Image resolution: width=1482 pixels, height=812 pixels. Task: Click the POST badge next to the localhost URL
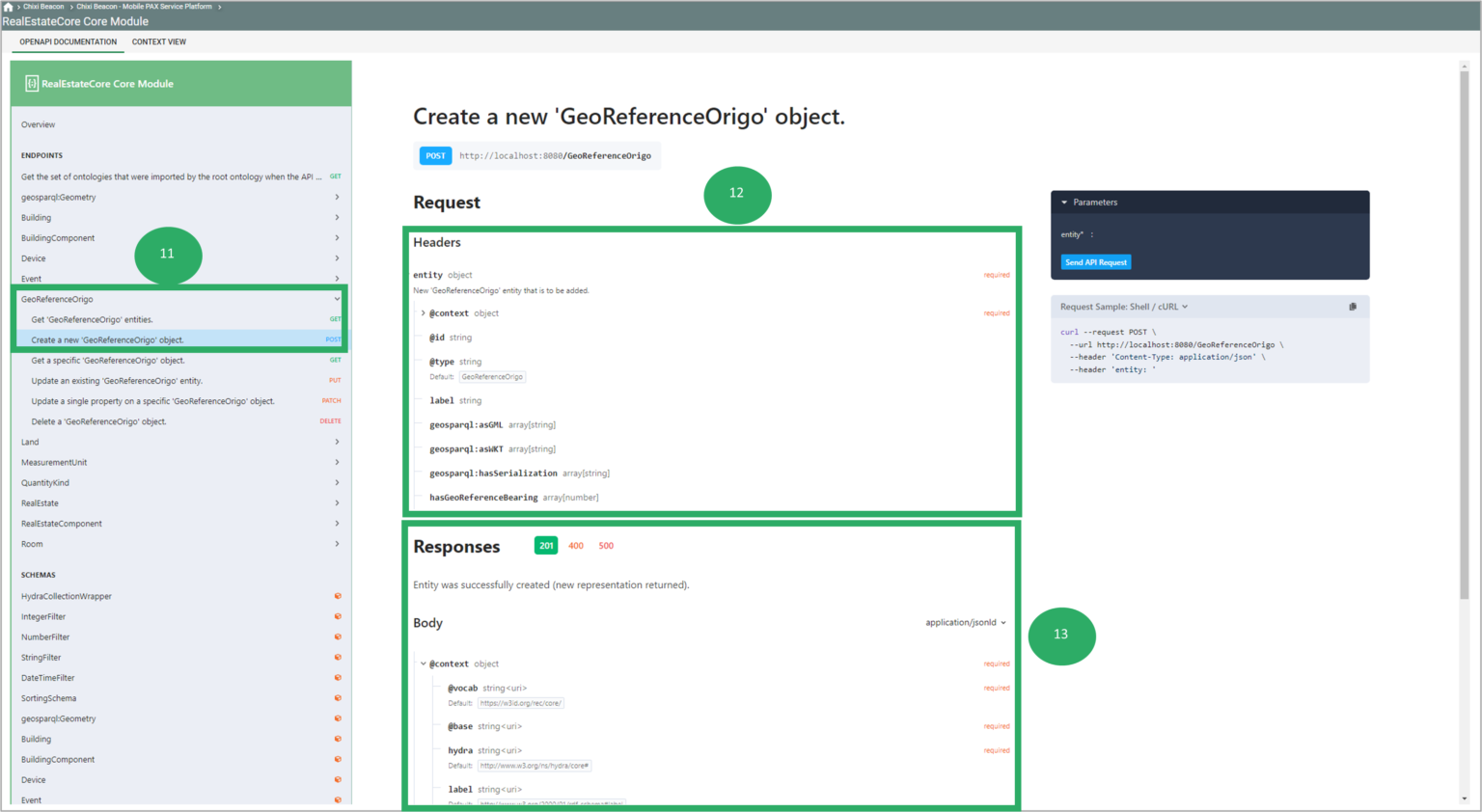434,155
